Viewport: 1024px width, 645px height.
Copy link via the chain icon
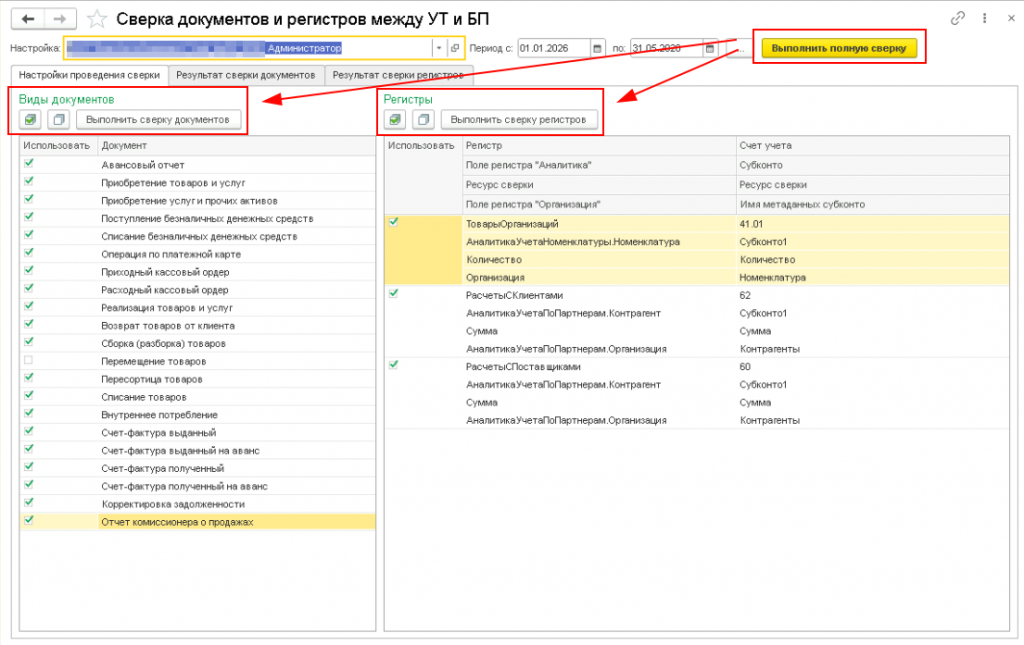(957, 18)
